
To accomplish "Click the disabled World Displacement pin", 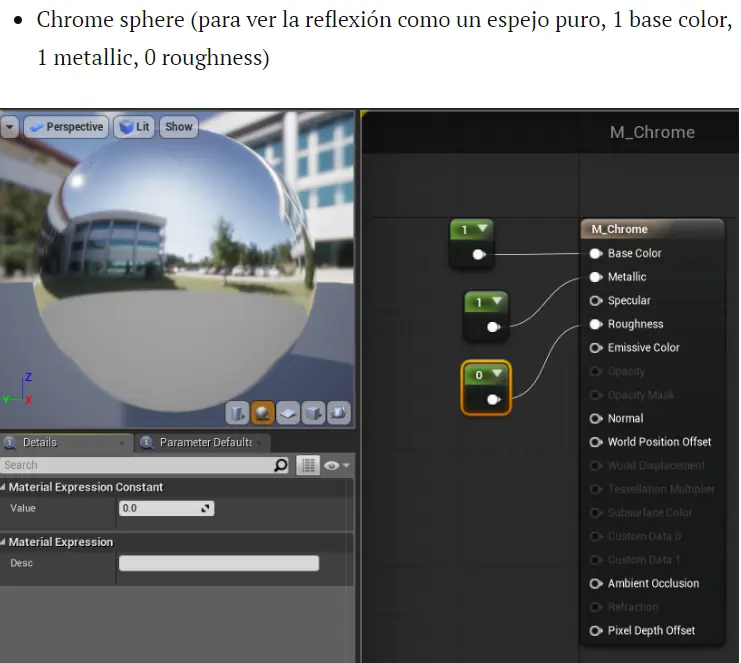I will pos(595,465).
